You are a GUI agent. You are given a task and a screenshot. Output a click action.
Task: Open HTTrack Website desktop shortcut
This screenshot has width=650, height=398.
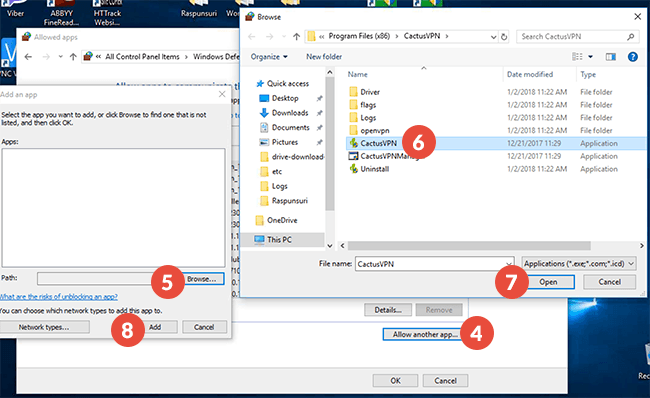[x=107, y=13]
